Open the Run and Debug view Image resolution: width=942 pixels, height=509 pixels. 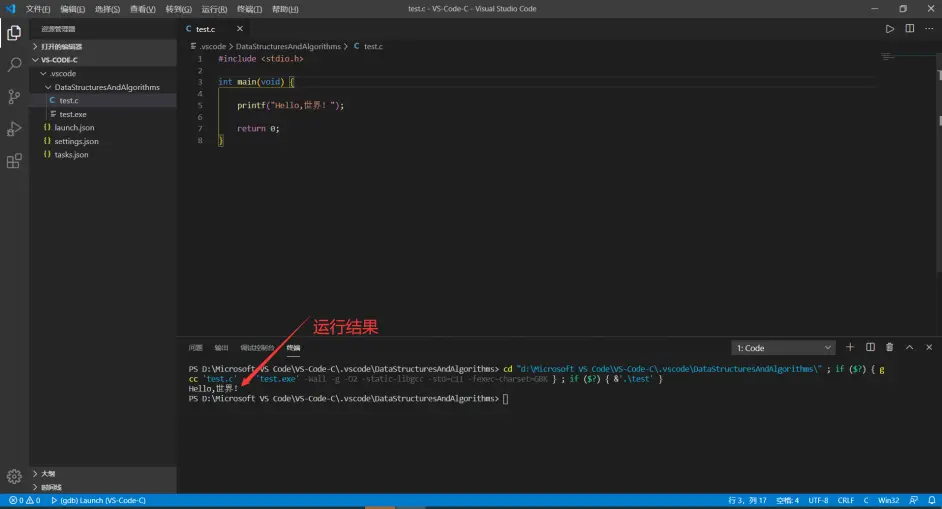click(14, 129)
